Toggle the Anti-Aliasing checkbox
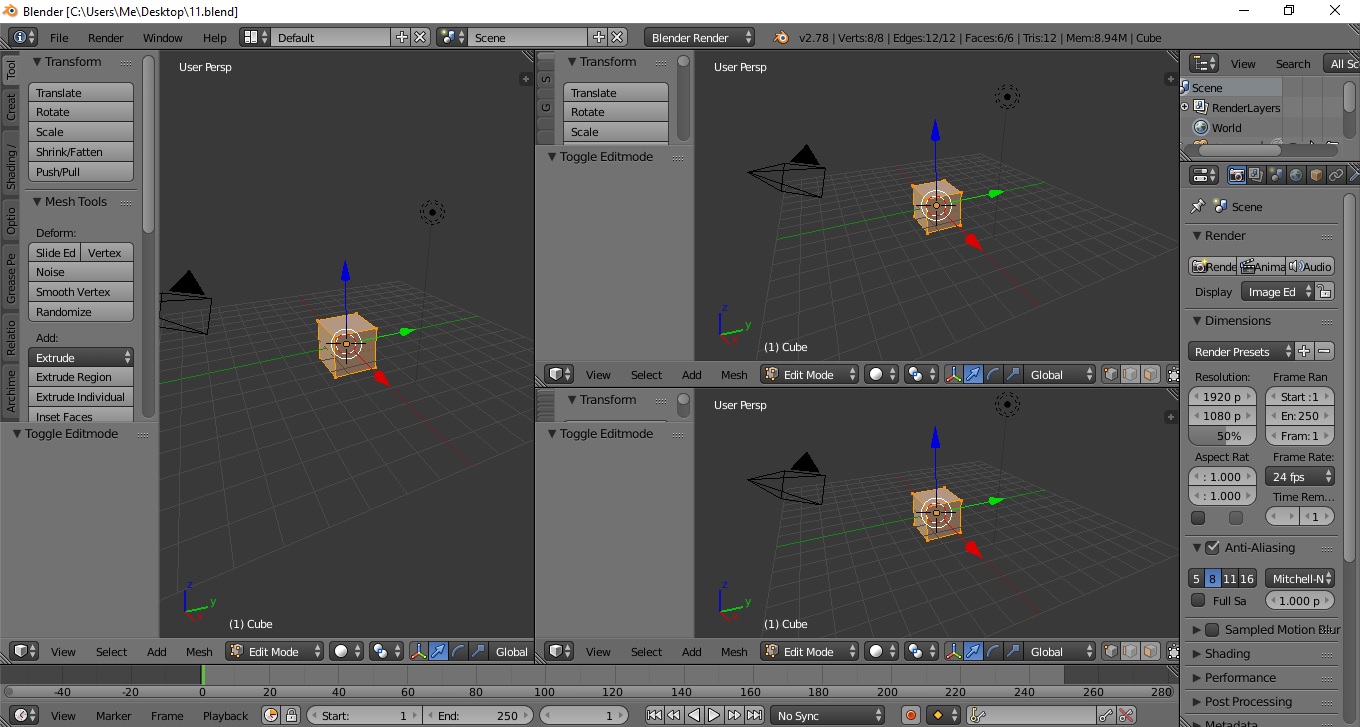 [1212, 547]
